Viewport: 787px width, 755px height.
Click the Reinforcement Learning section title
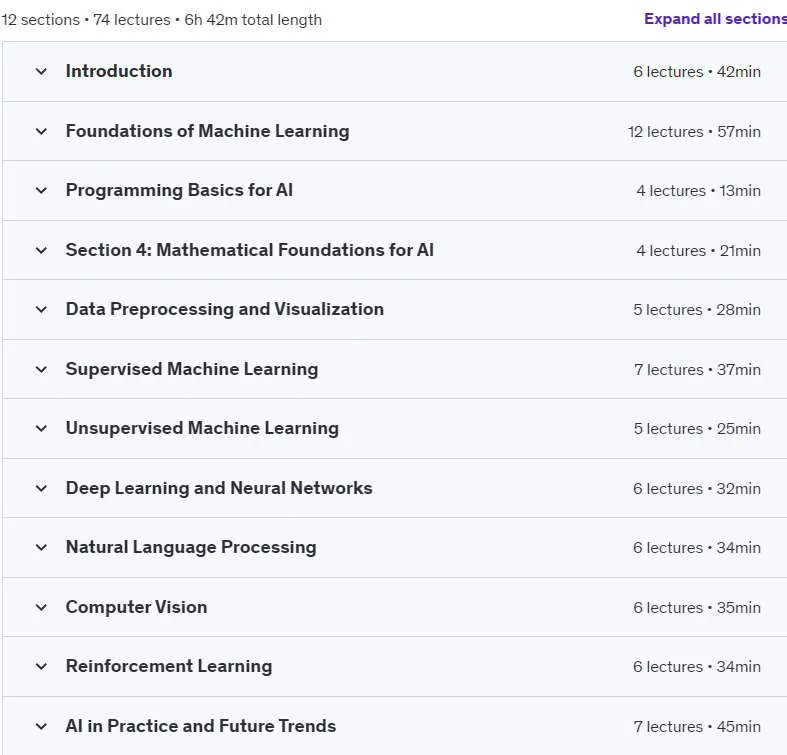169,666
